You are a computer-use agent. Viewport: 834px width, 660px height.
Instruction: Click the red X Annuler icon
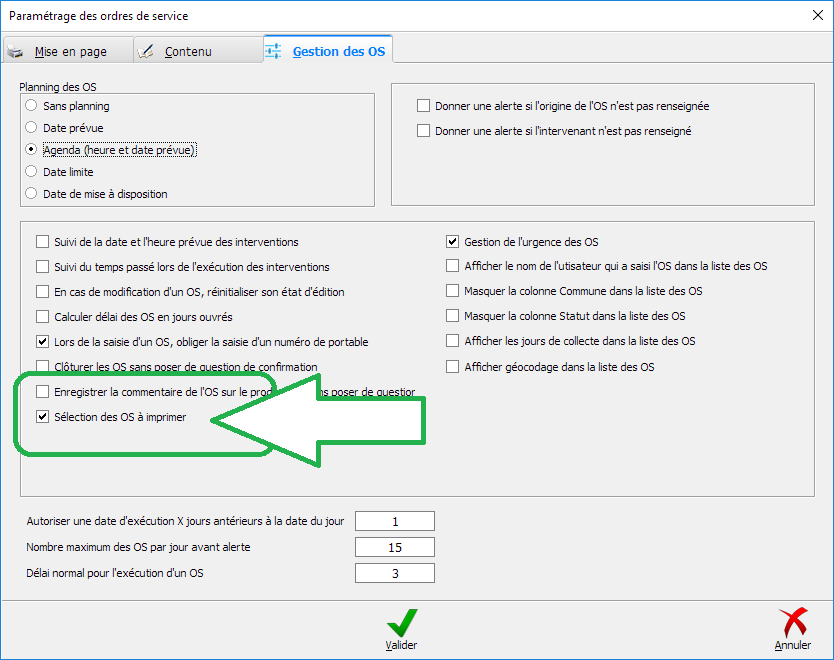(792, 624)
